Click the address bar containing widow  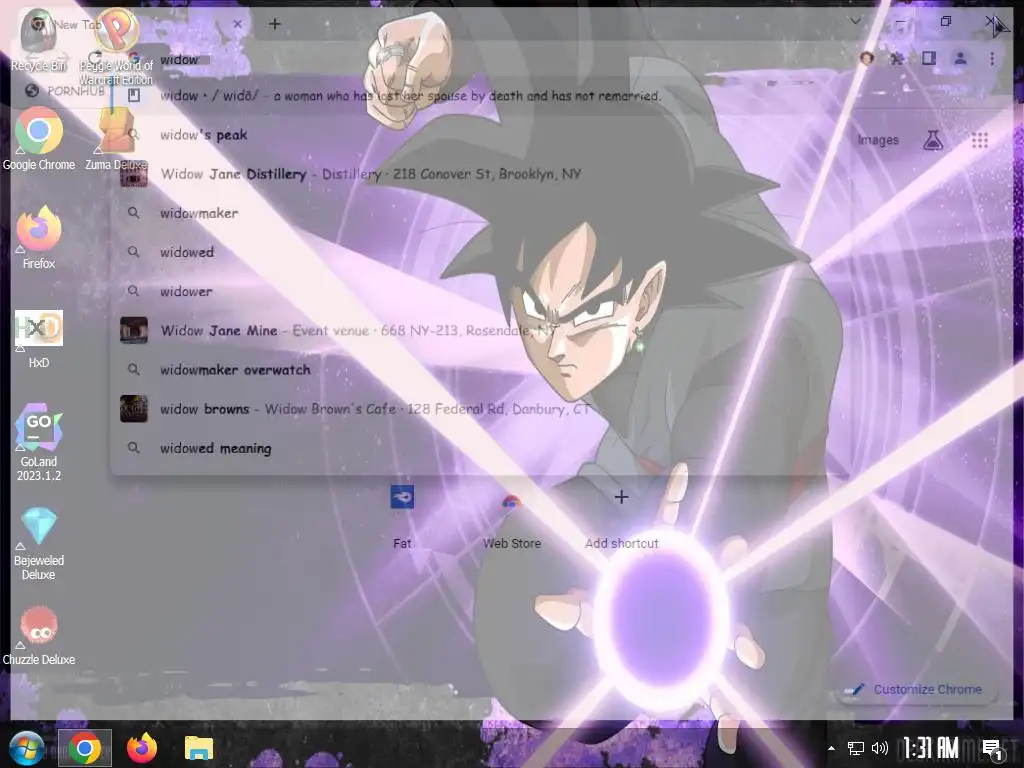pos(483,59)
